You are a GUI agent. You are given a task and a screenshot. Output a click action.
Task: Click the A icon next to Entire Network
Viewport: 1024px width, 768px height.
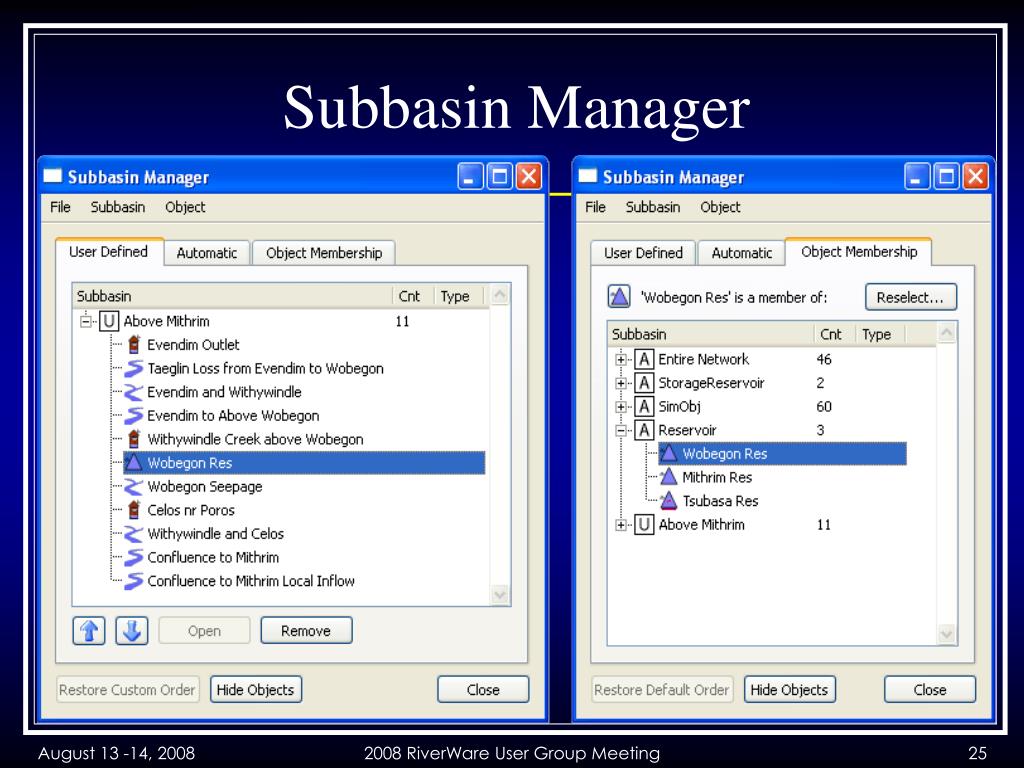pyautogui.click(x=644, y=359)
